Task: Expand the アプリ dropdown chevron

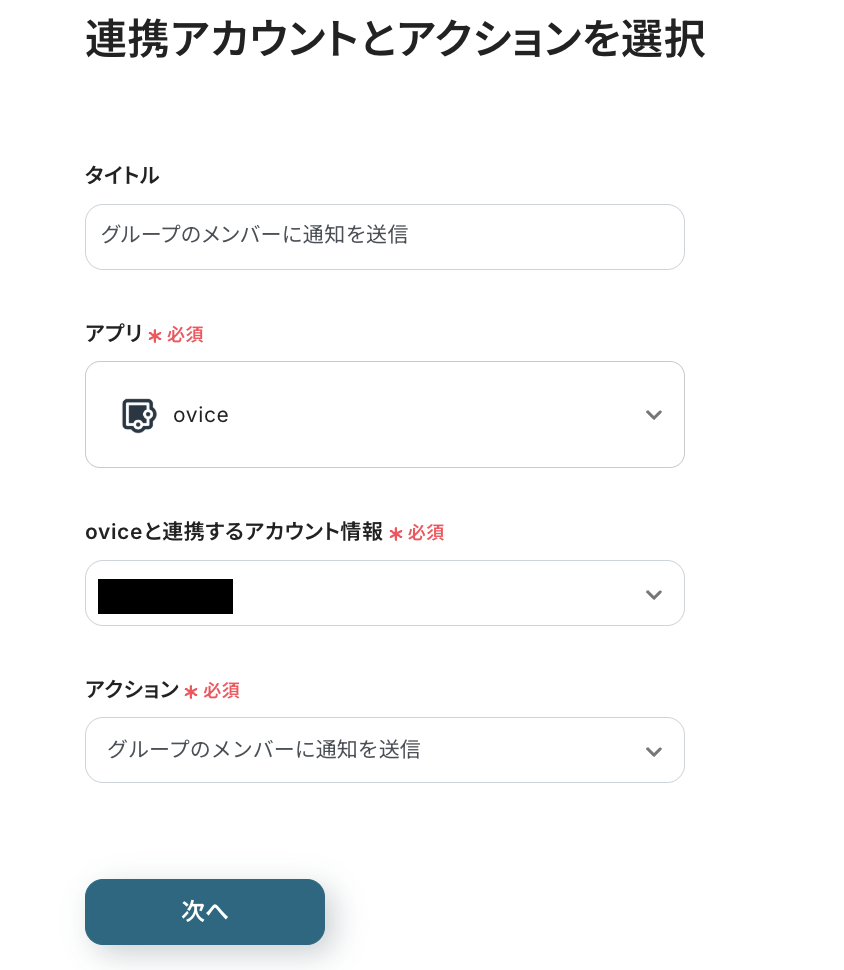Action: click(654, 415)
